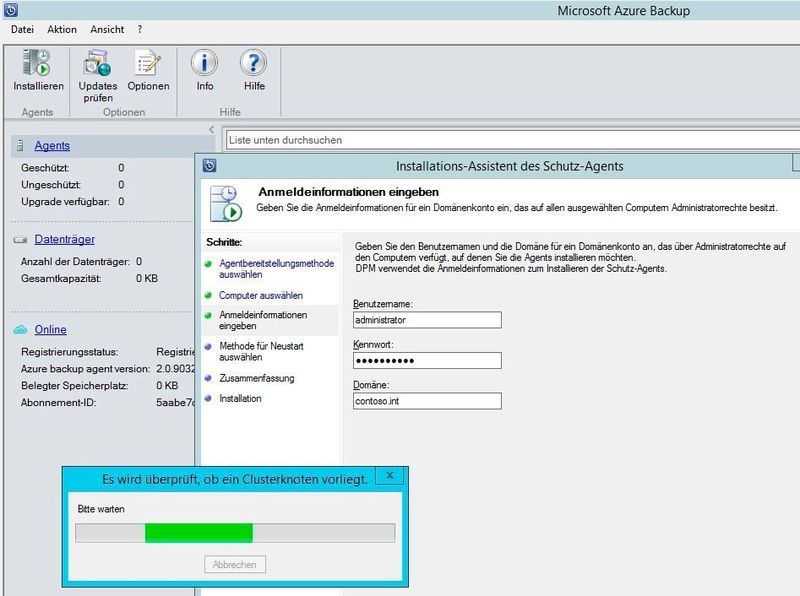The width and height of the screenshot is (800, 596).
Task: Click the Ungeschützt label
Action: pos(51,185)
